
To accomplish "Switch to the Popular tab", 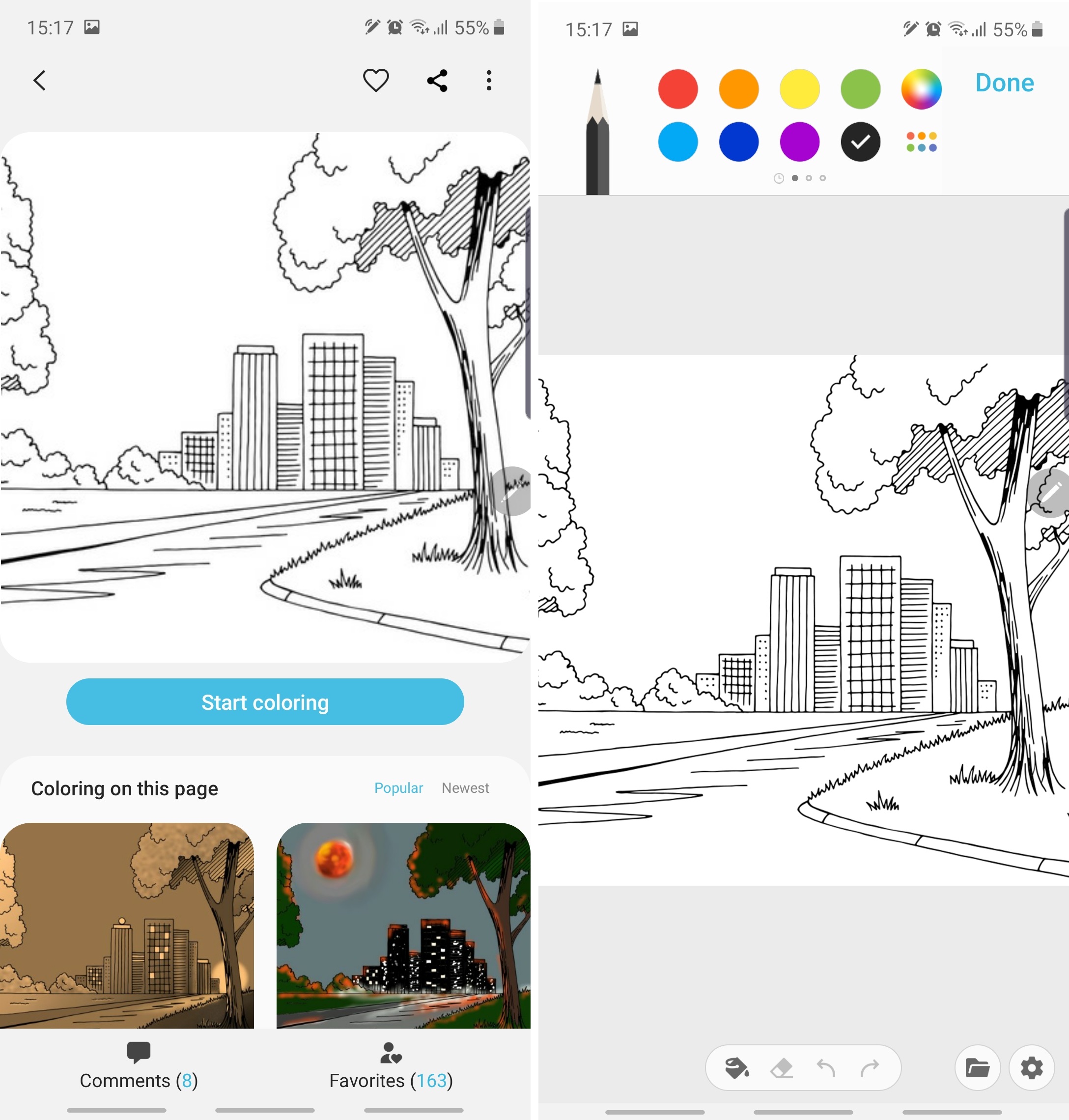I will pyautogui.click(x=398, y=788).
